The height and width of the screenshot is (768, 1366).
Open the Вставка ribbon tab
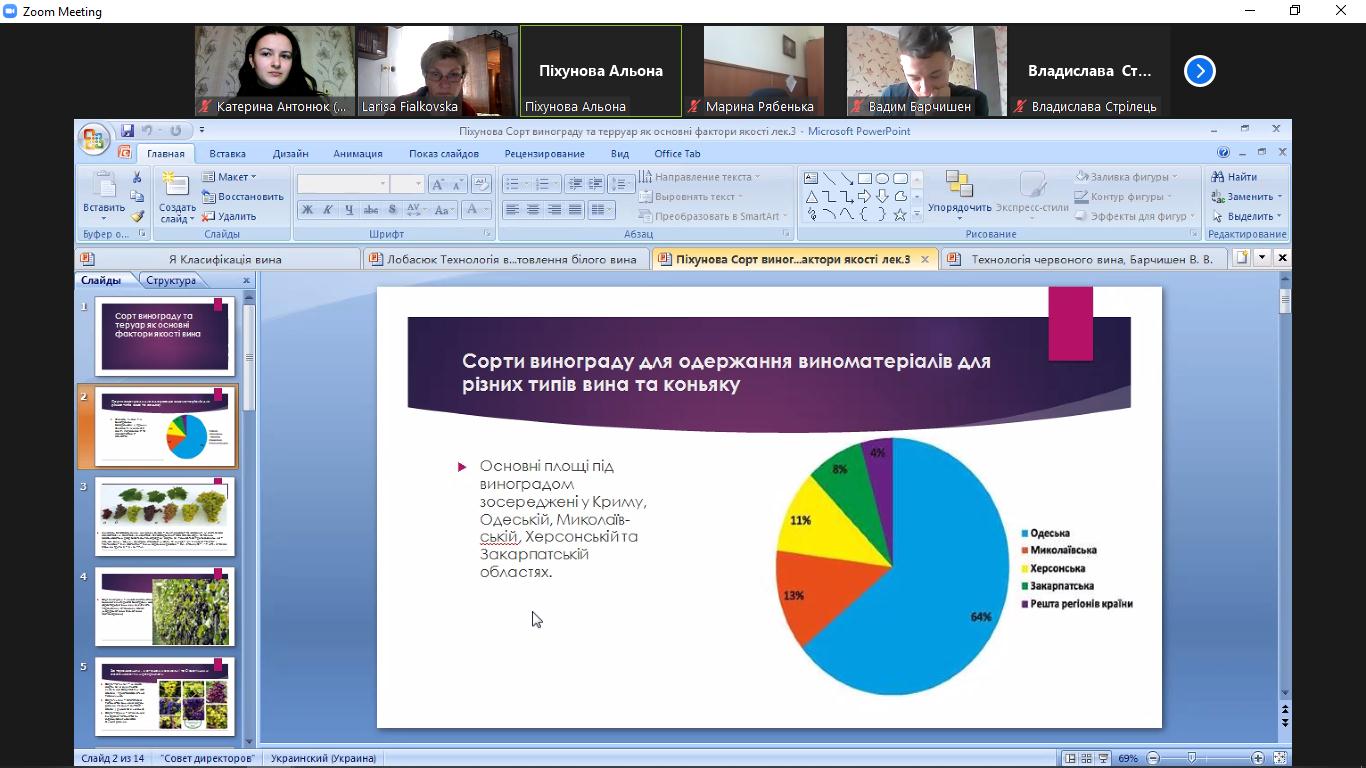pyautogui.click(x=227, y=154)
